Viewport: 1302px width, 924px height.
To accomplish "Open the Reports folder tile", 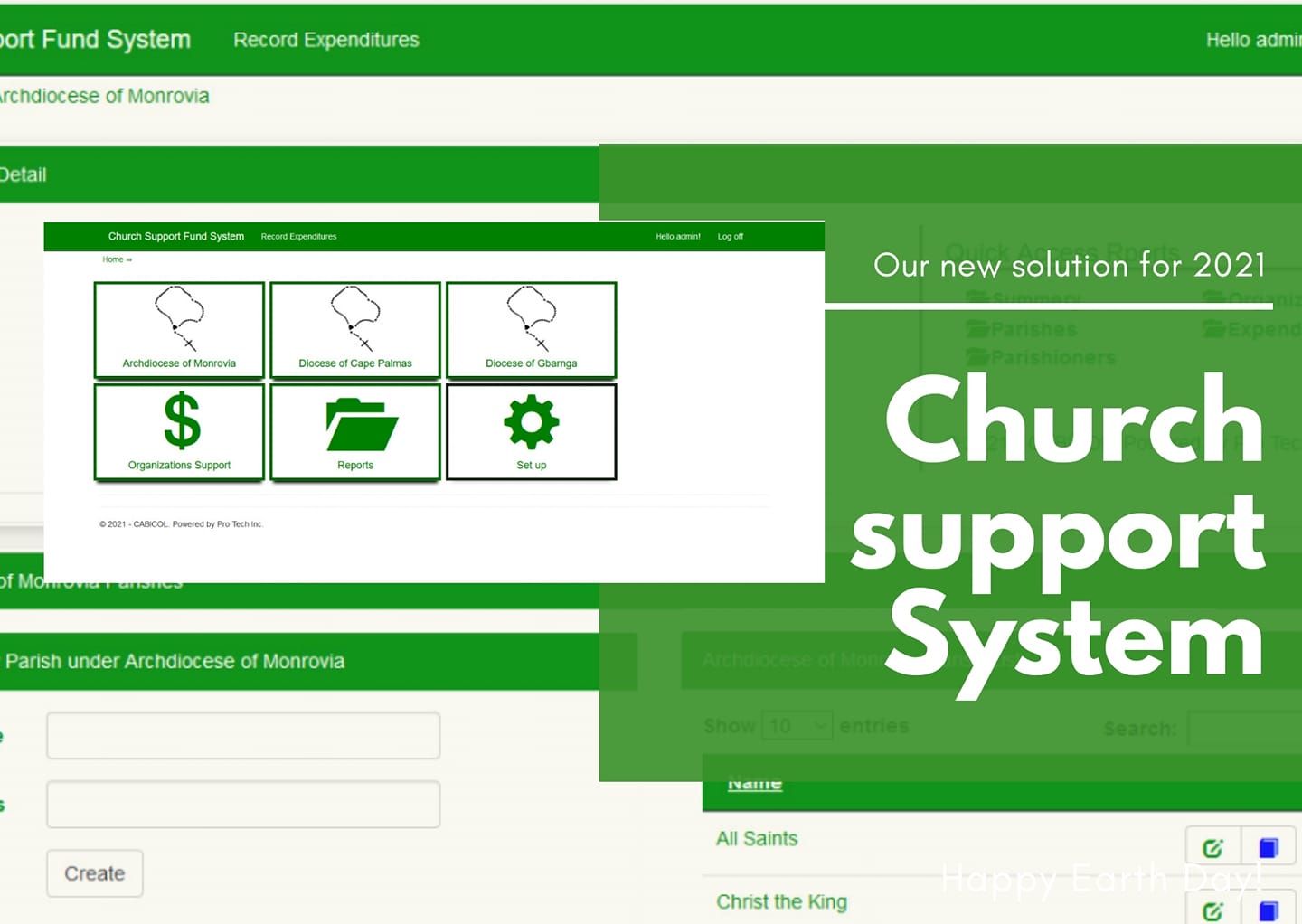I will coord(355,431).
